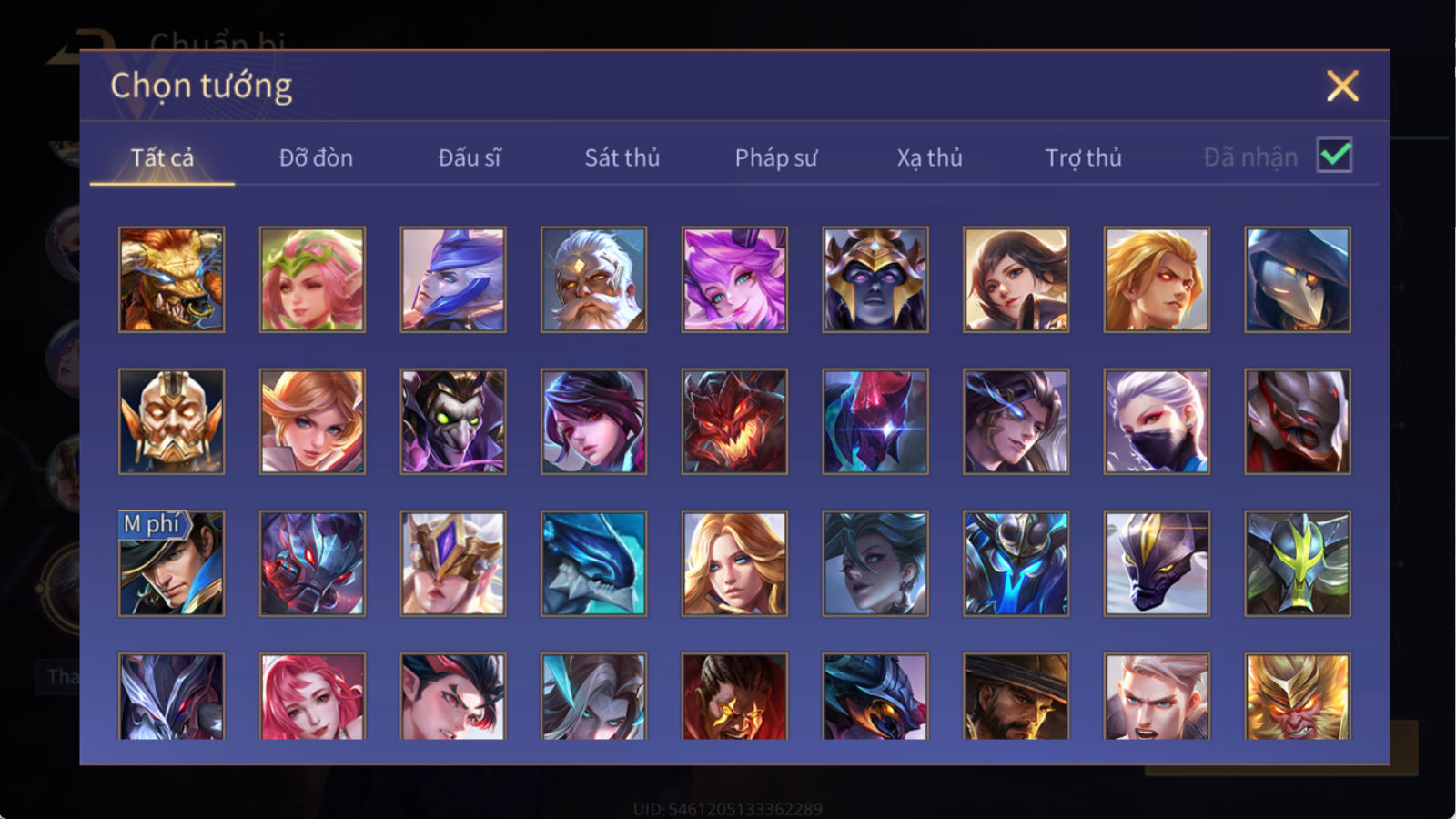Pick the blonde long-haired woman hero
Viewport: 1456px width, 819px height.
point(734,563)
